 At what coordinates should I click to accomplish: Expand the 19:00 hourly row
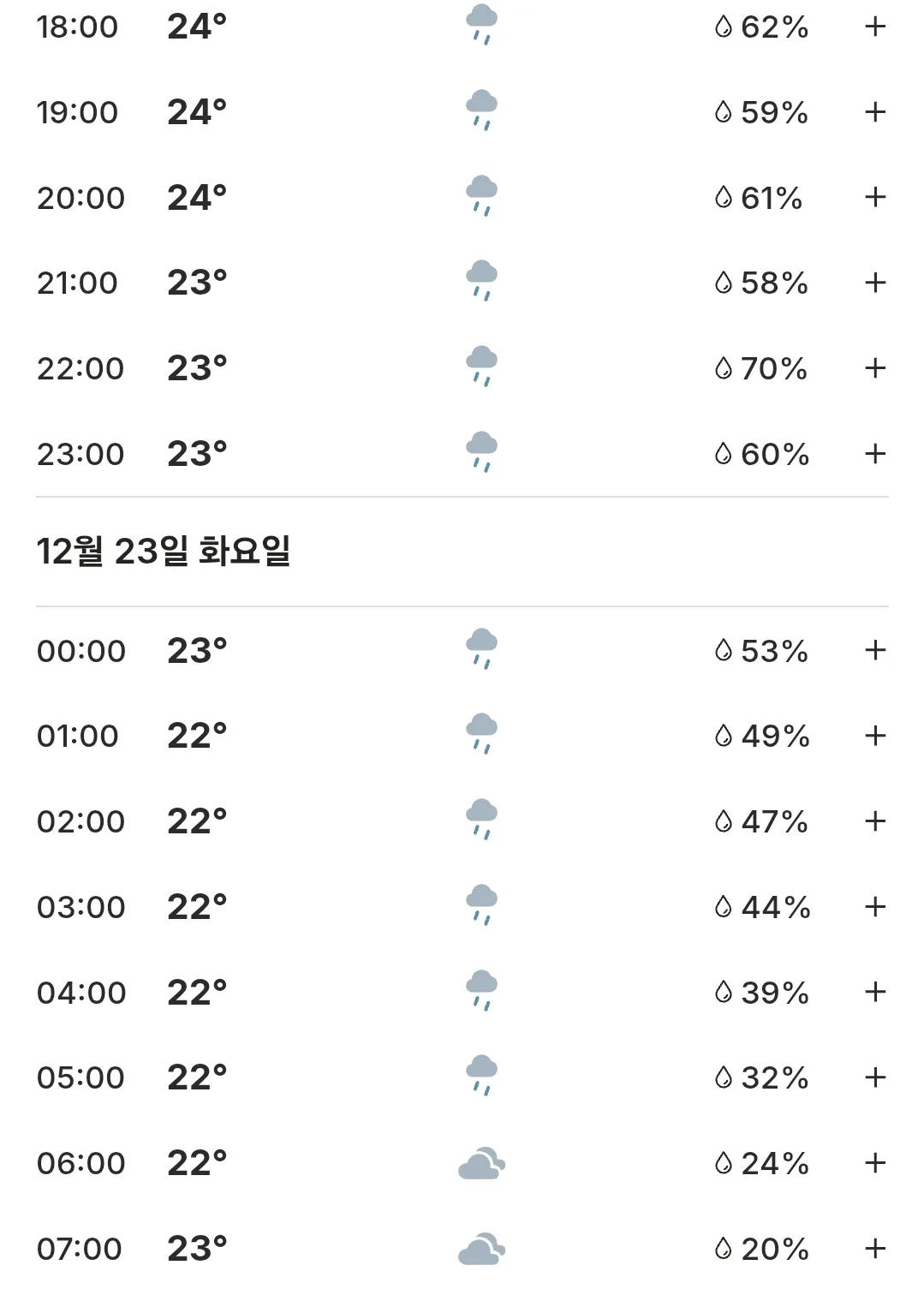875,112
